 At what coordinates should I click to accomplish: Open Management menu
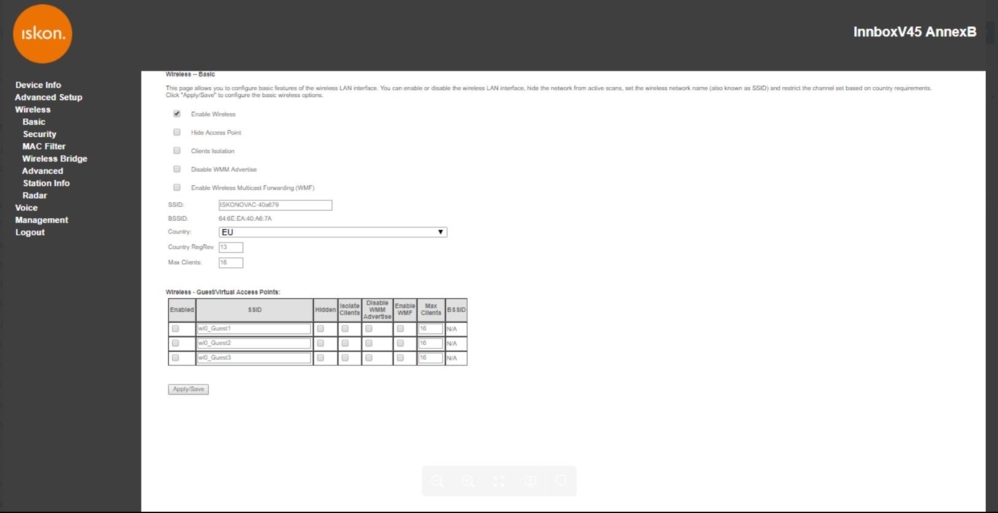(x=41, y=220)
